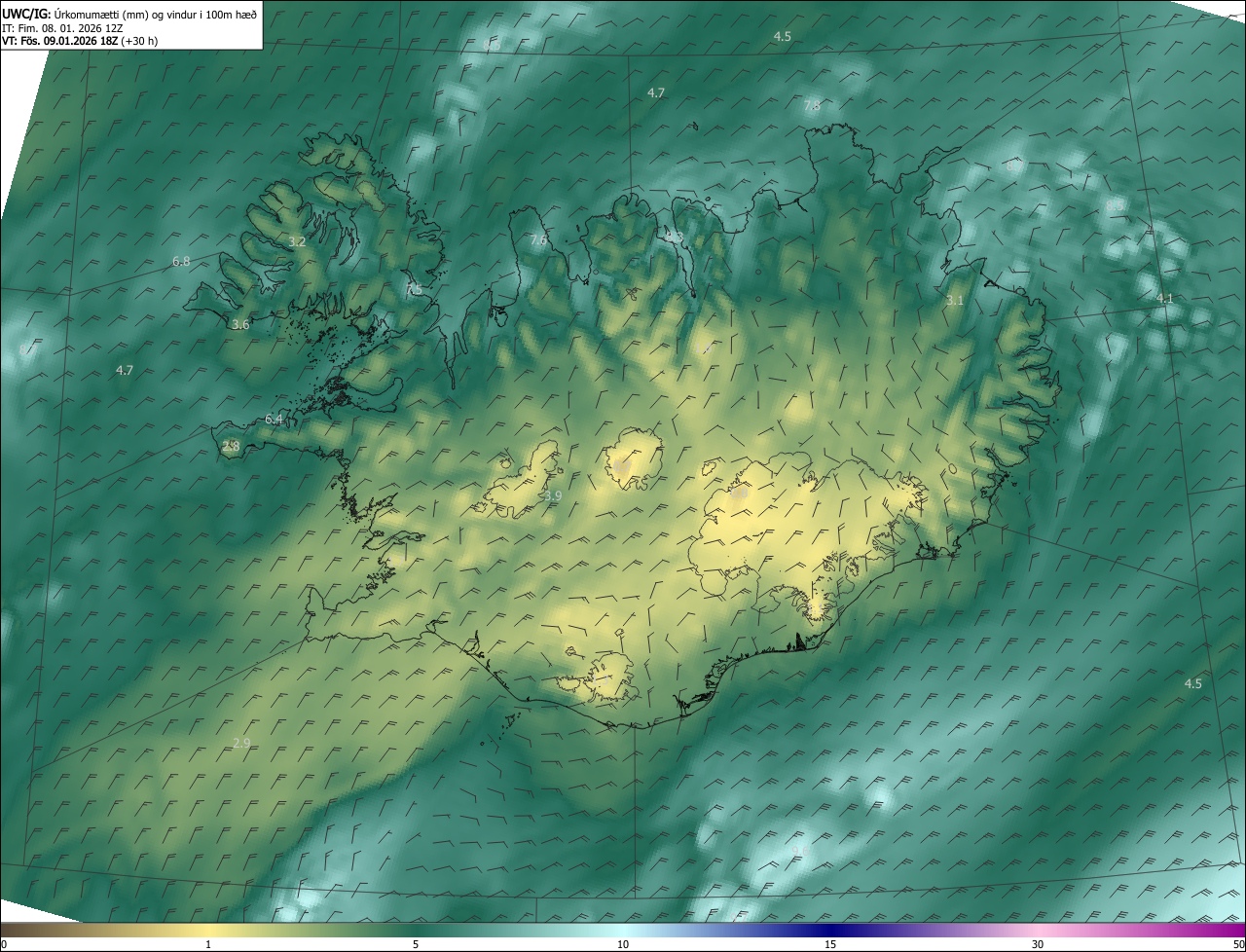Click the map title "Úrkomumætti (mm) og vindur í 100m hæð"
1246x952 pixels.
[156, 13]
